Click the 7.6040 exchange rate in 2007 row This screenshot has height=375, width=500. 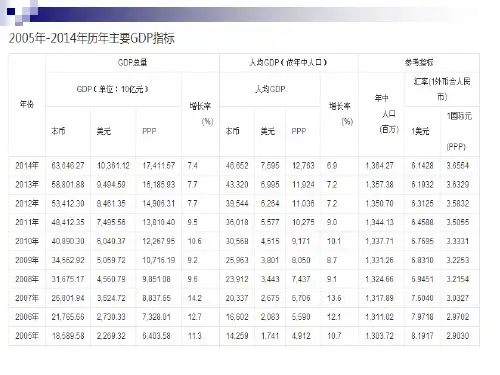[422, 298]
